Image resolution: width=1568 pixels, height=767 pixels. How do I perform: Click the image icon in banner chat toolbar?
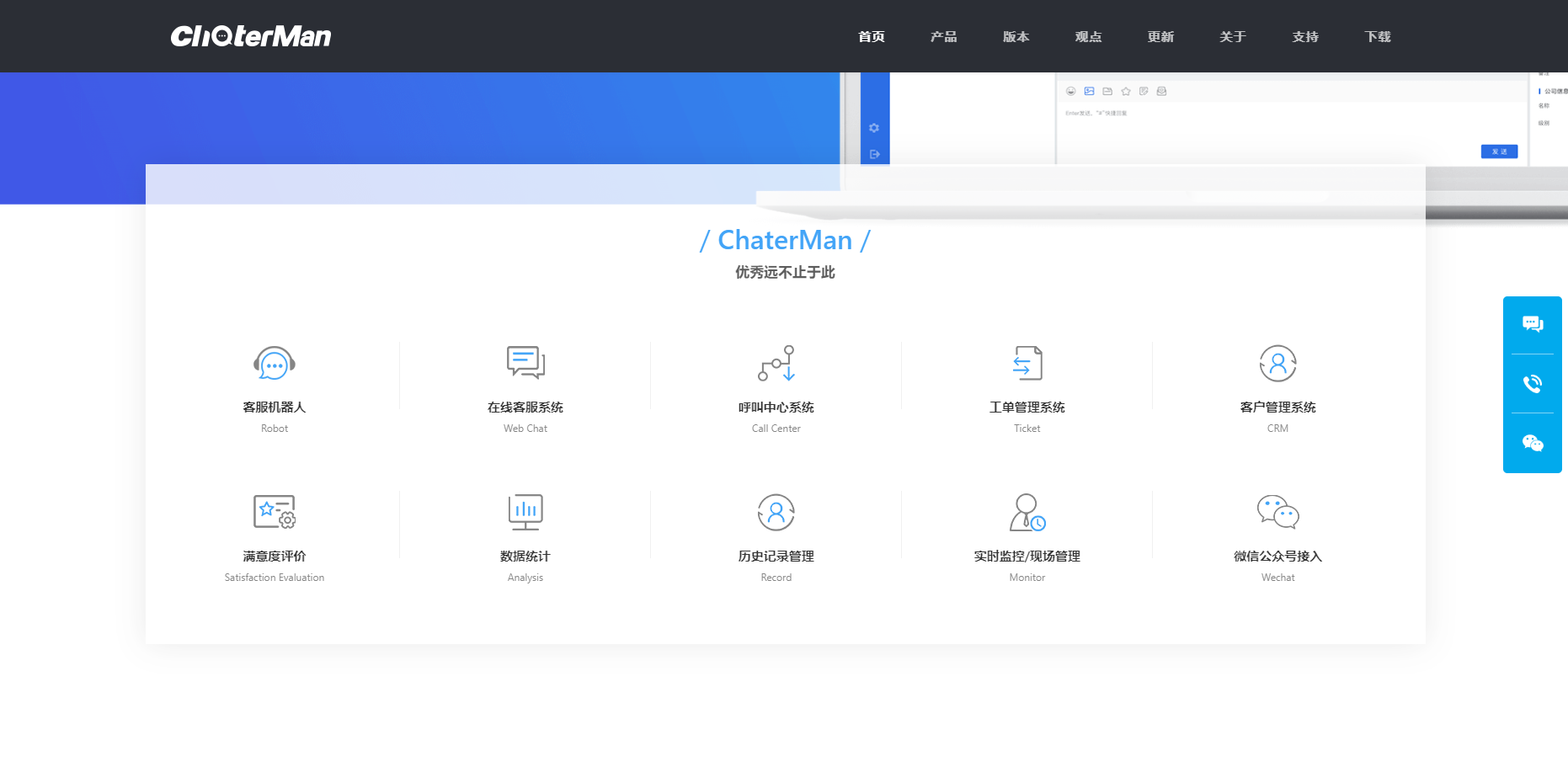click(x=1089, y=91)
